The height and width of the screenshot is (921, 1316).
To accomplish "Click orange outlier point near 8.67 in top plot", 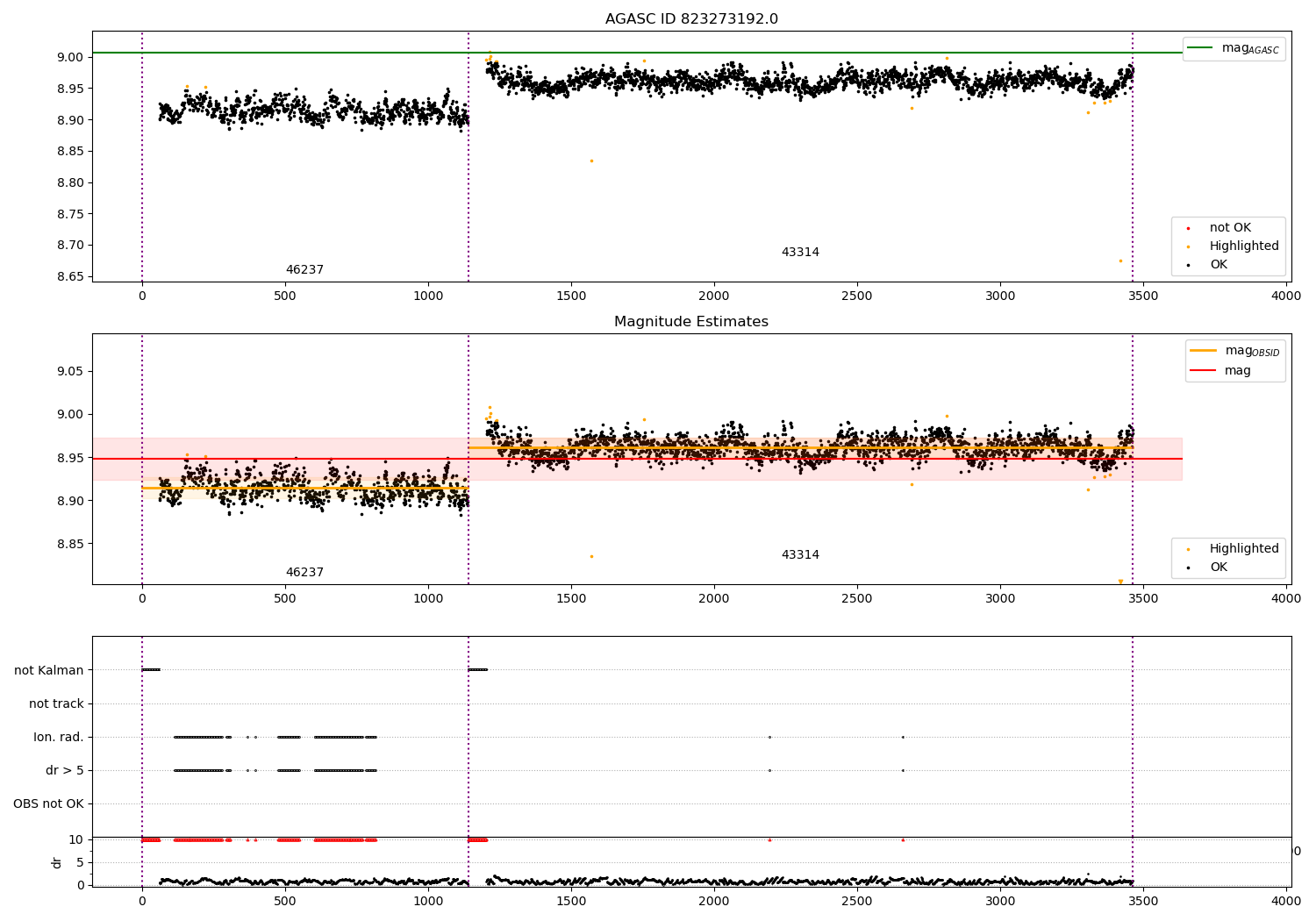I will (1120, 261).
